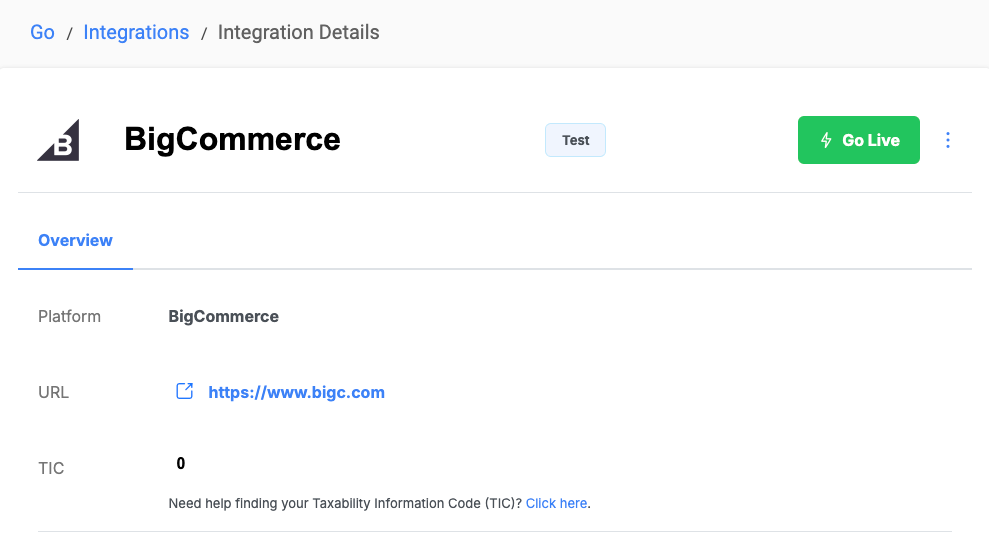
Task: Select the Overview tab
Action: pos(75,240)
